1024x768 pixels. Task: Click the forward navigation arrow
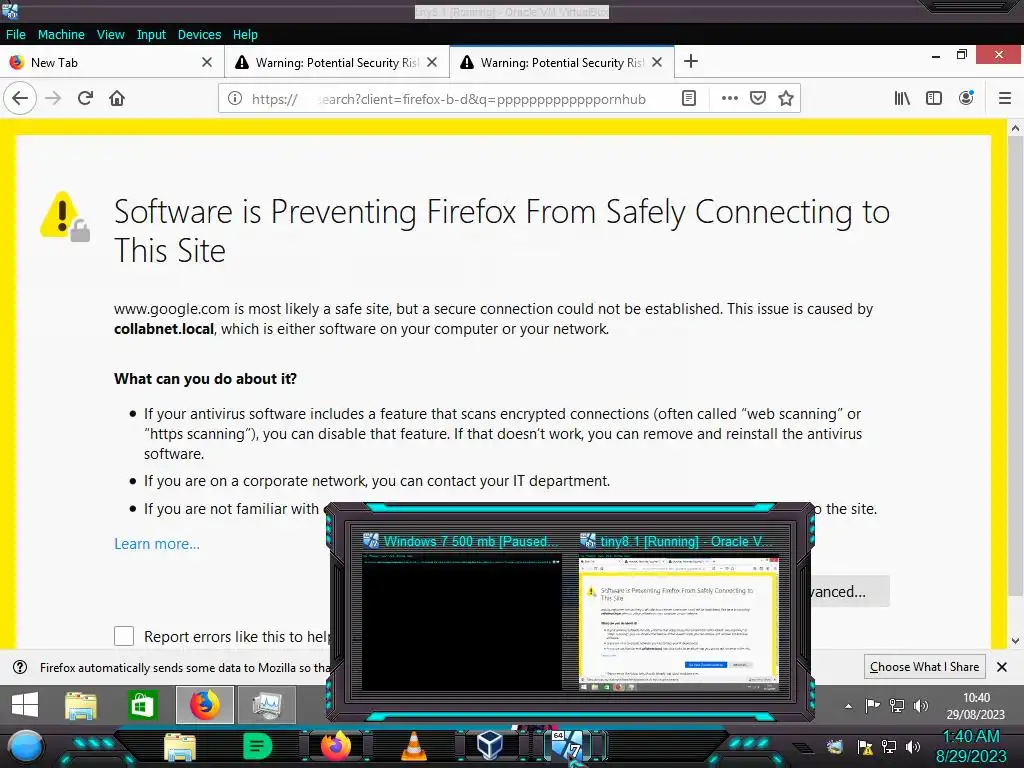(x=54, y=99)
